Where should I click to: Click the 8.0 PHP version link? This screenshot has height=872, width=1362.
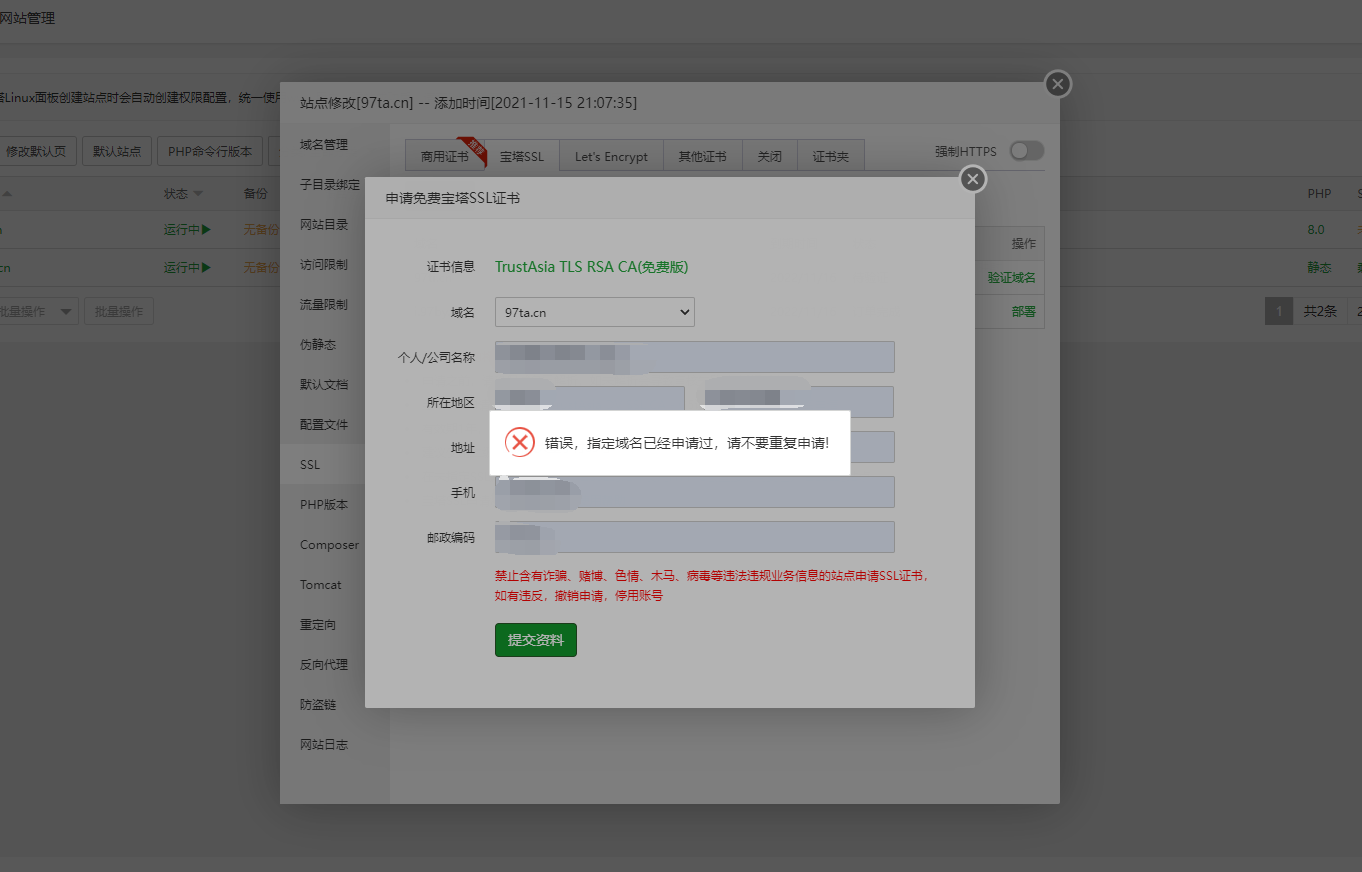click(1315, 229)
